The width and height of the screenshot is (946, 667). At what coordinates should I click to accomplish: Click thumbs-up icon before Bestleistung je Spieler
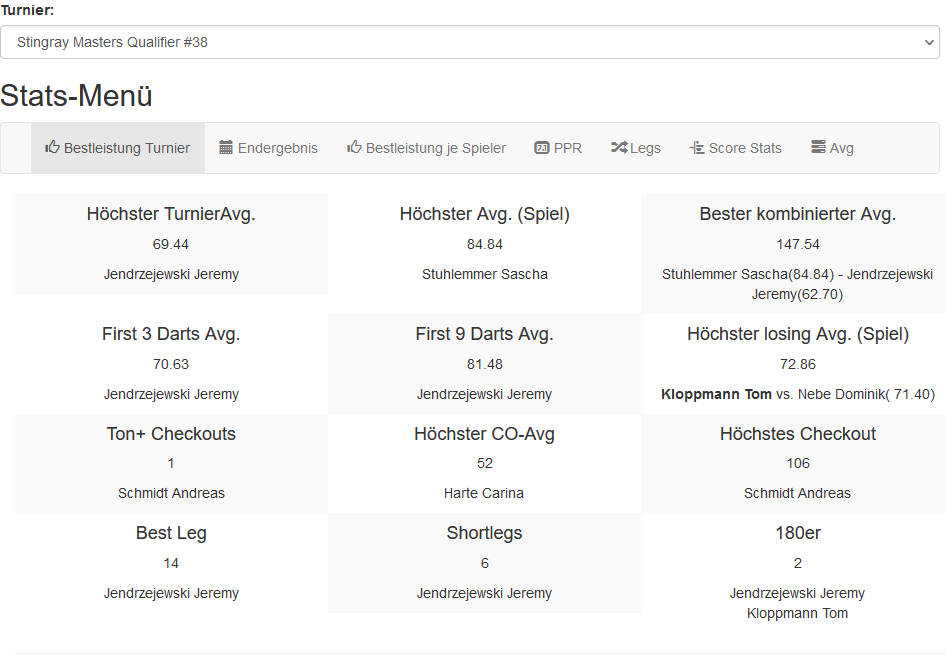point(354,147)
